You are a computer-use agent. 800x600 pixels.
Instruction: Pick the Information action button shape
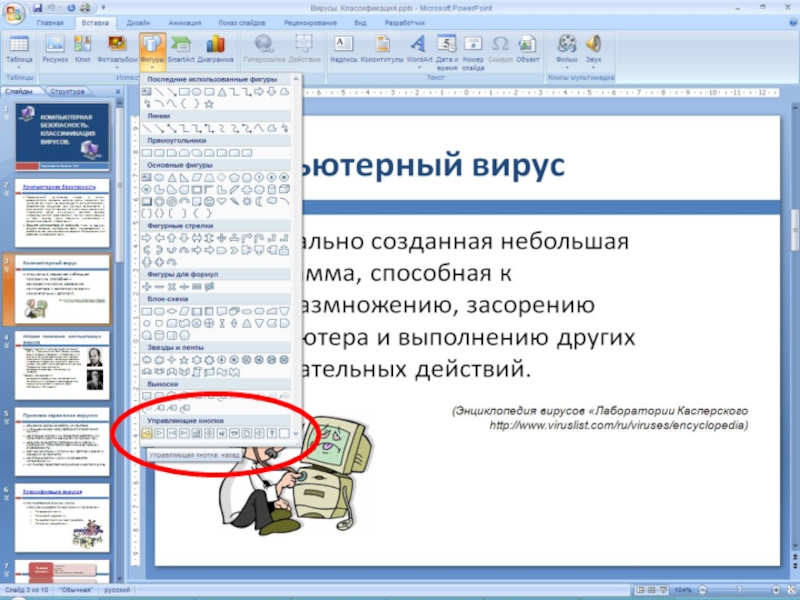coord(209,433)
